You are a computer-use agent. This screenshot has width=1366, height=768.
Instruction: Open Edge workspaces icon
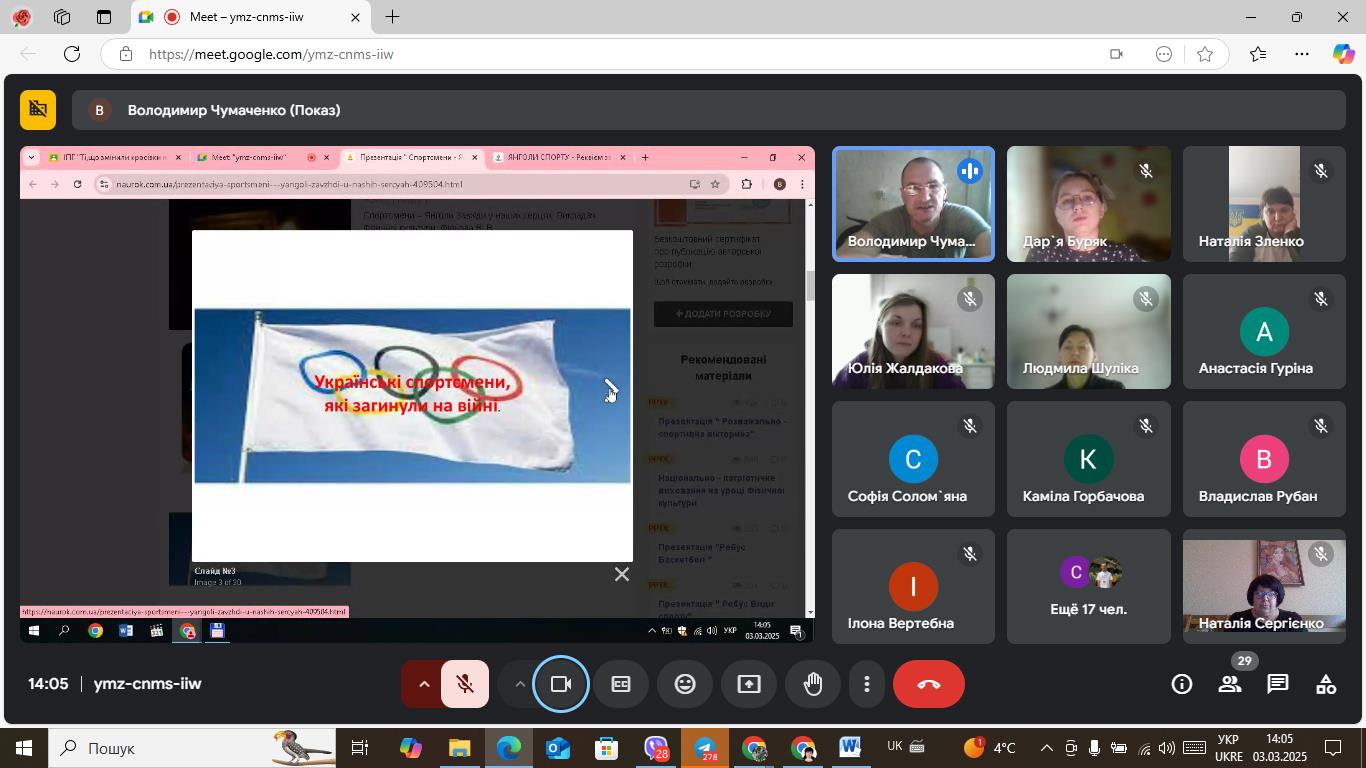click(62, 17)
